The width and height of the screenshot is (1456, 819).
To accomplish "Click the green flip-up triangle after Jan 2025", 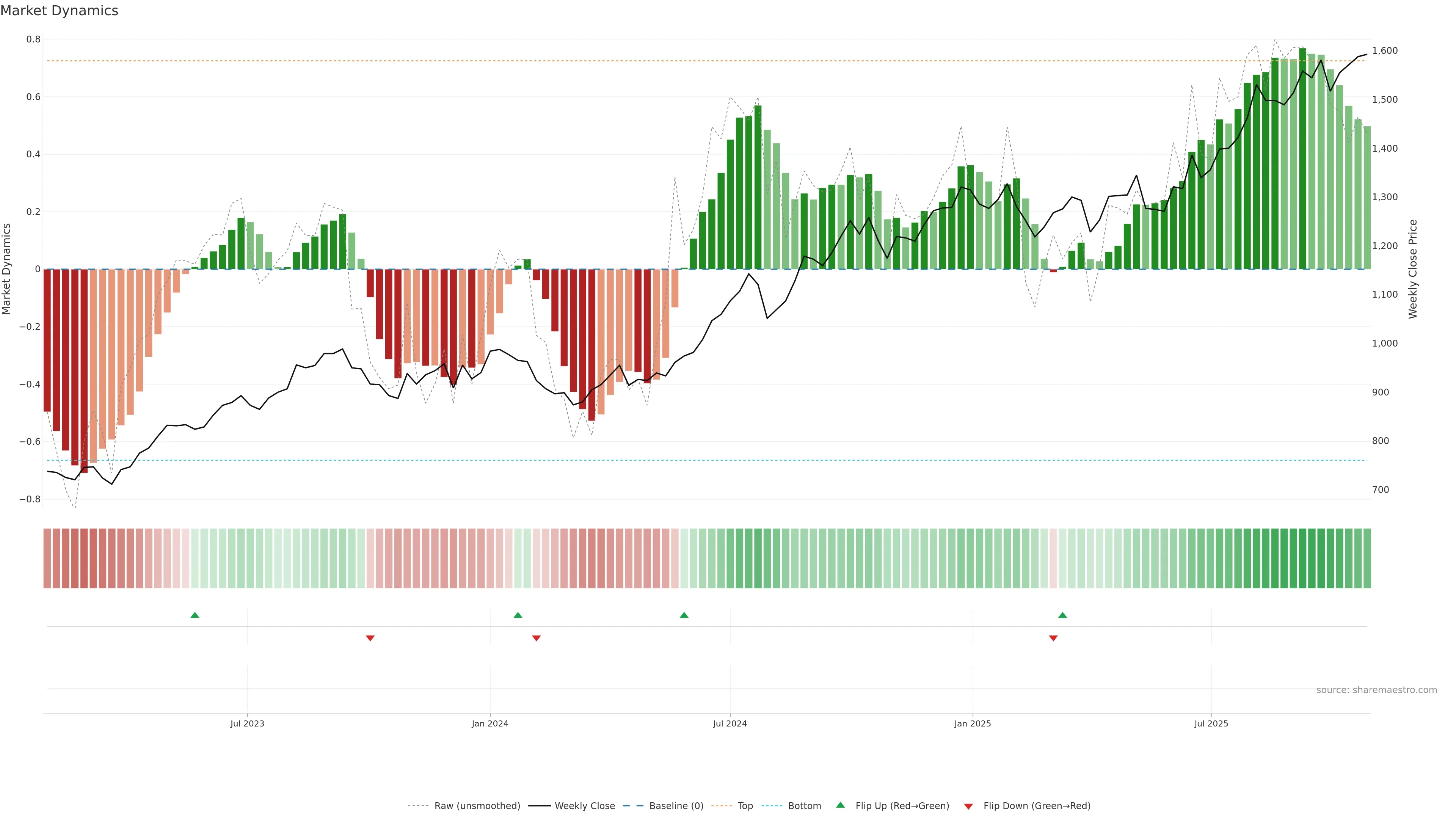I will tap(1062, 615).
